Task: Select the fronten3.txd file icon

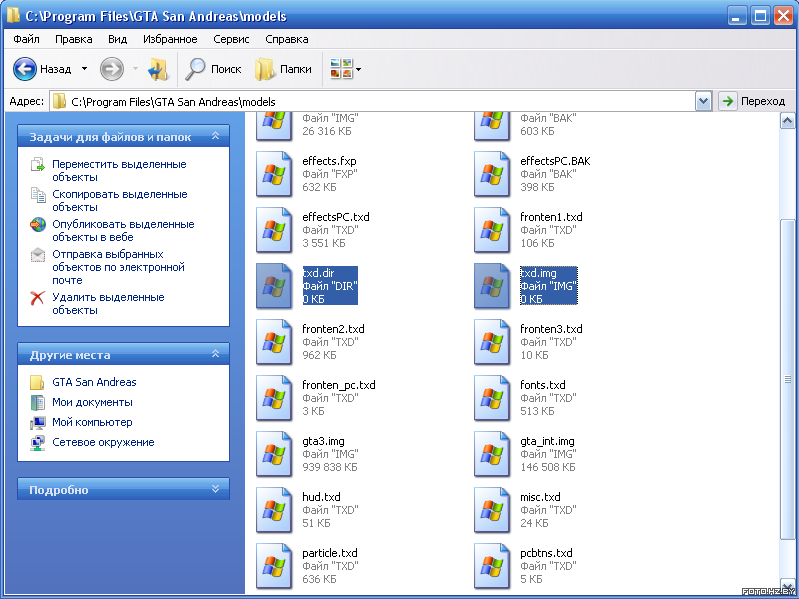Action: (492, 342)
